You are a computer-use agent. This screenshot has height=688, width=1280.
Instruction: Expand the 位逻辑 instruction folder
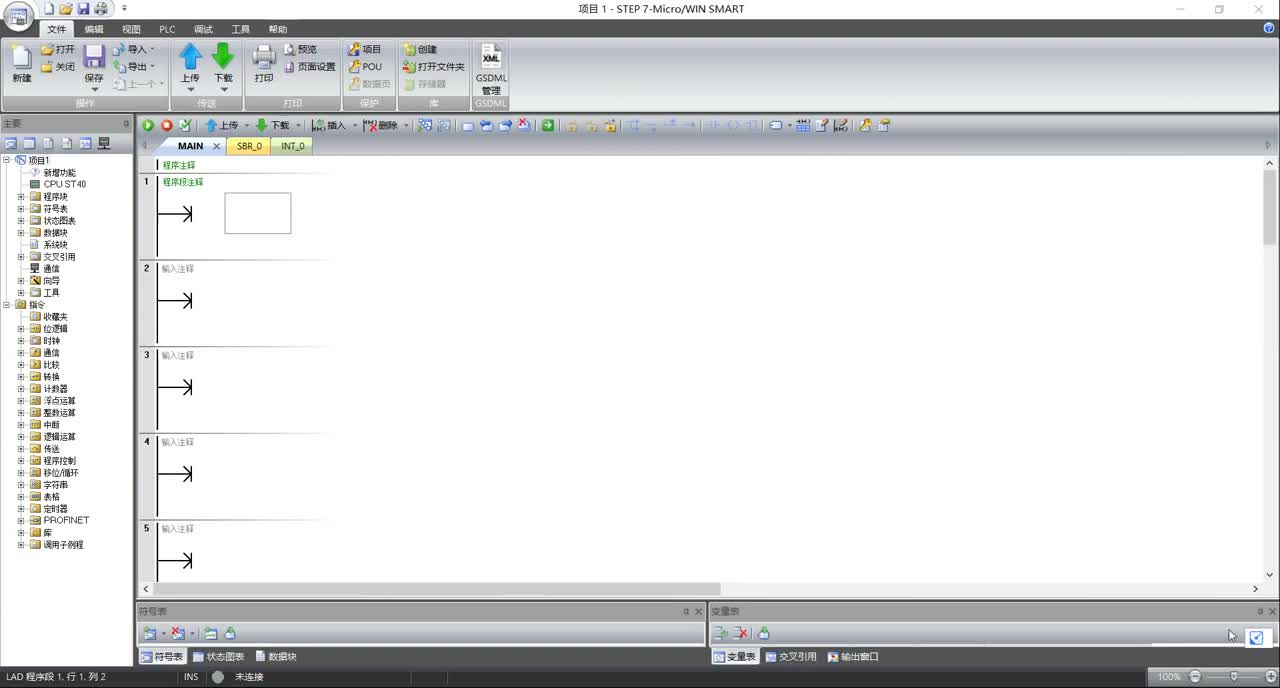pos(21,329)
